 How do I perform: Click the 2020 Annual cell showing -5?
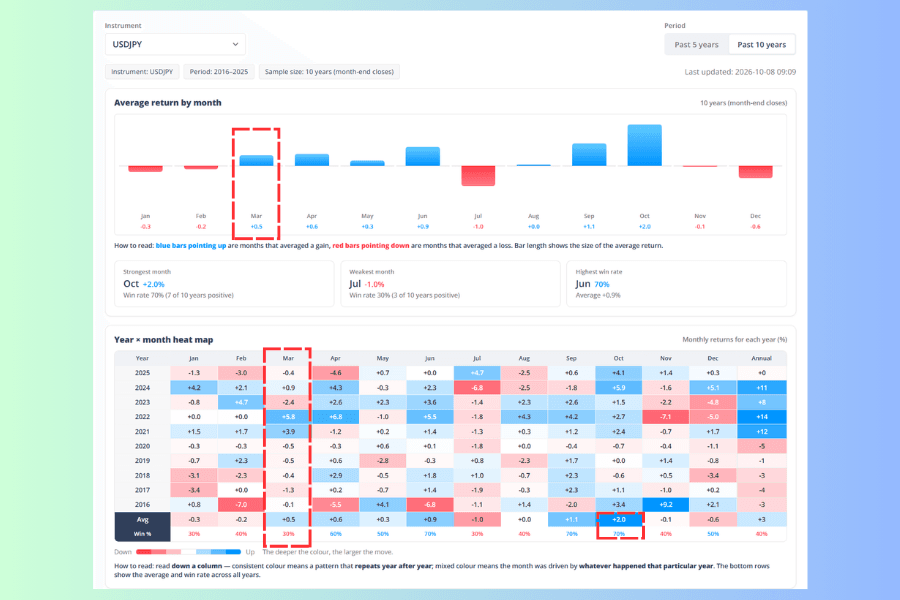pyautogui.click(x=762, y=446)
